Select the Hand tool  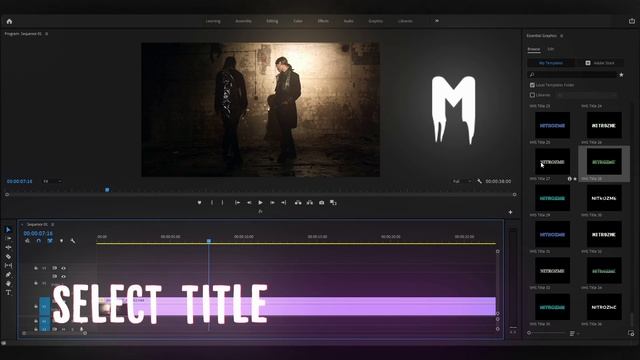(x=8, y=283)
